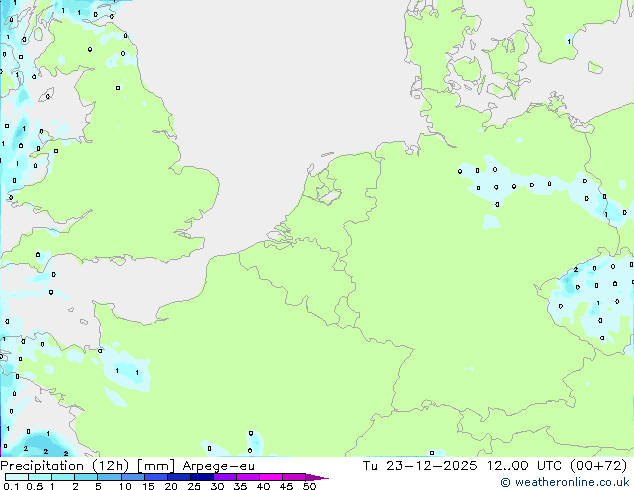Click the 0.1–0.5 mm legend color swatch
Image resolution: width=634 pixels, height=490 pixels.
point(17,477)
